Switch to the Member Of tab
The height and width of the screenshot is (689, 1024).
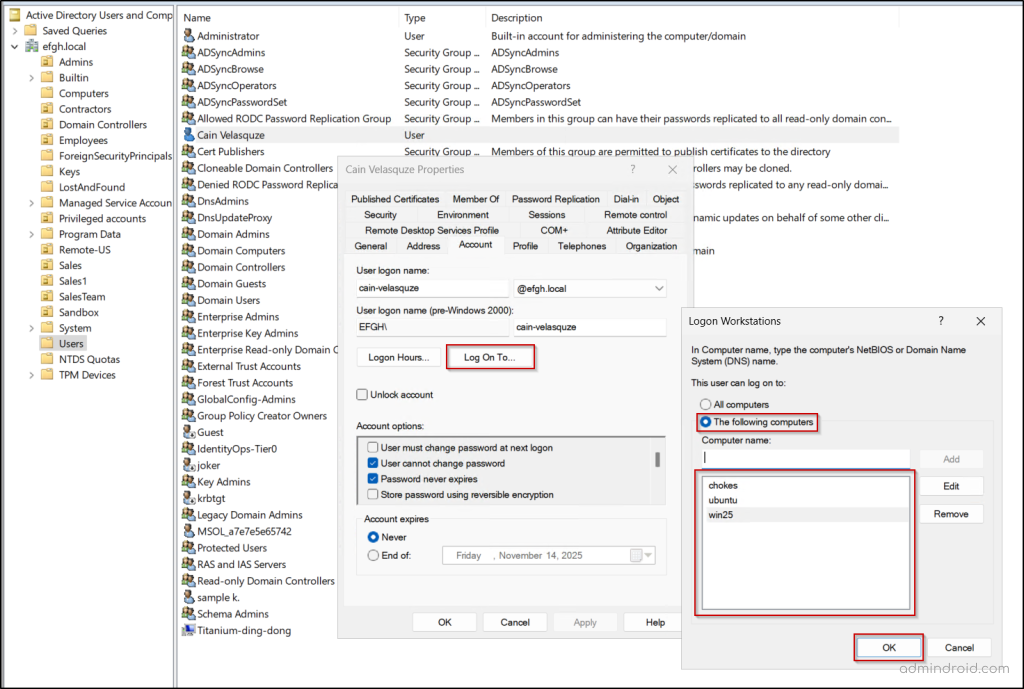pyautogui.click(x=475, y=199)
